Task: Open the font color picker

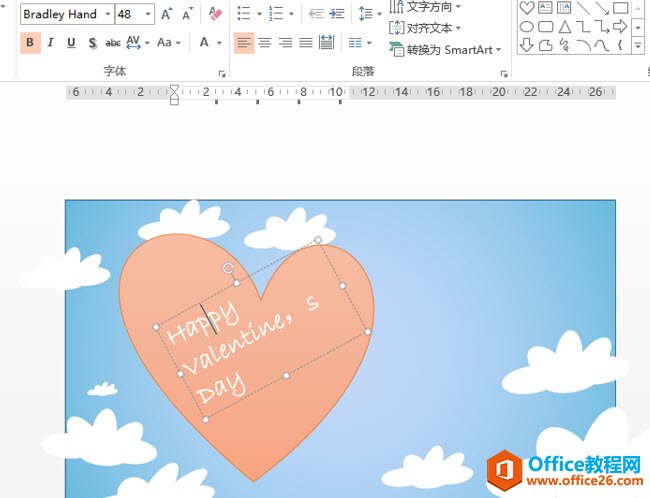Action: pyautogui.click(x=210, y=43)
